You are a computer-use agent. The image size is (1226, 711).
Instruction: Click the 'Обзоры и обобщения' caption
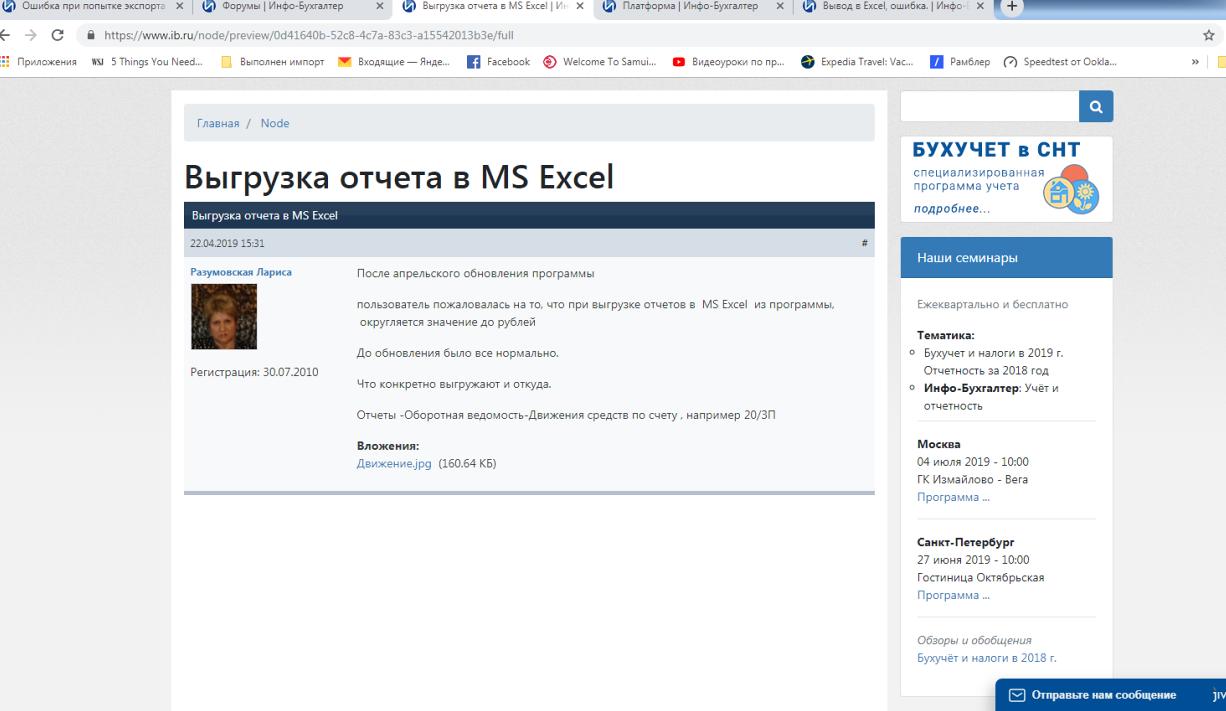tap(974, 640)
